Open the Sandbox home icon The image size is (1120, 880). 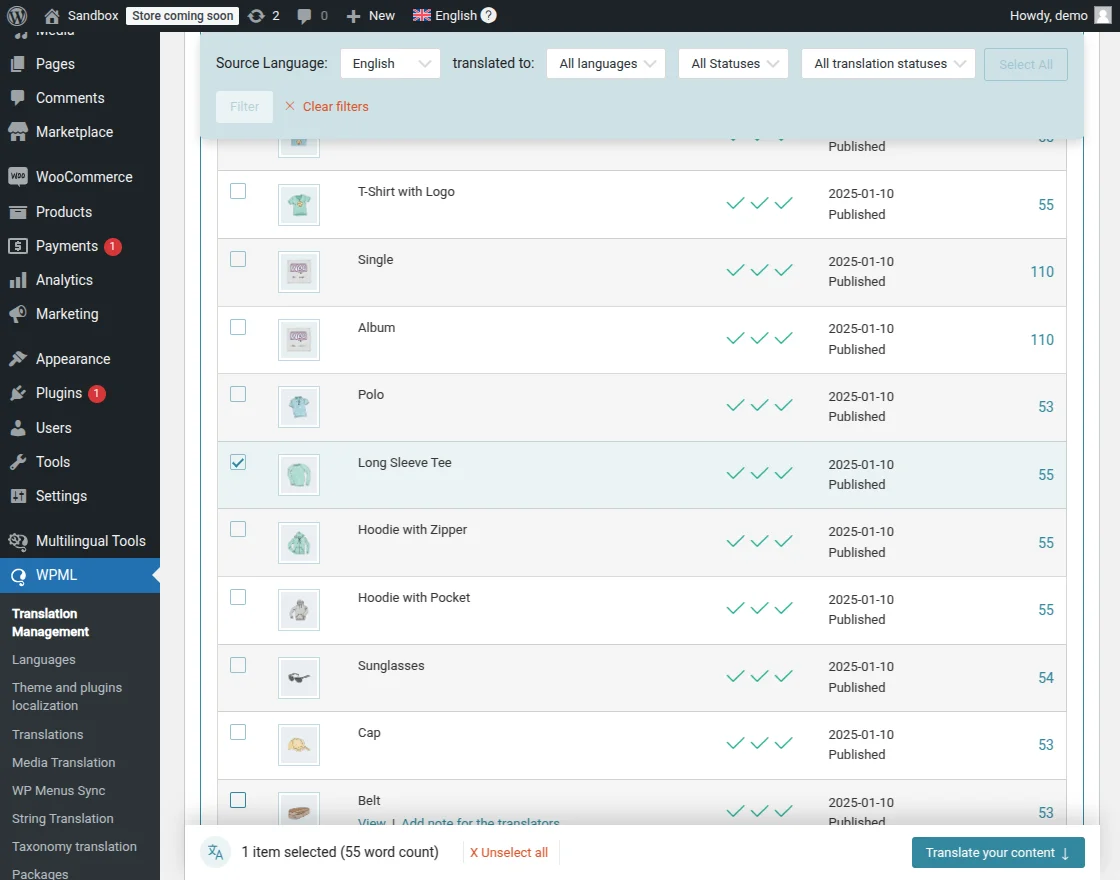tap(52, 15)
